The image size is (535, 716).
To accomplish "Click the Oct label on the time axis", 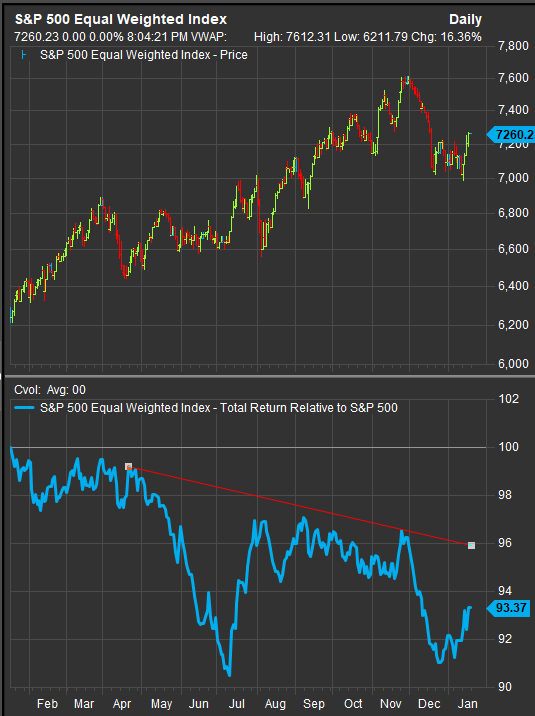I will coord(353,704).
